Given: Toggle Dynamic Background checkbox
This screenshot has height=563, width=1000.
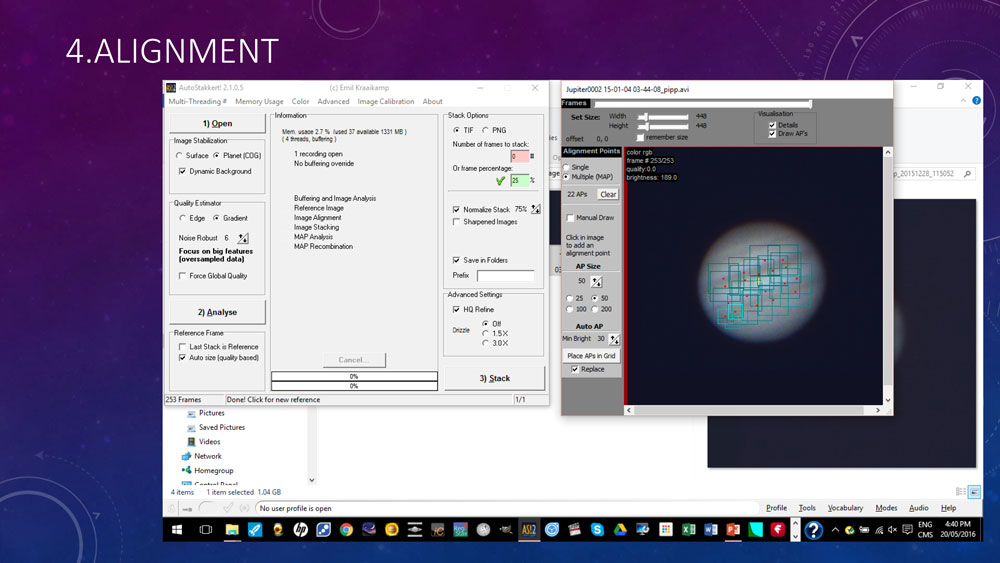Looking at the screenshot, I should coord(182,172).
